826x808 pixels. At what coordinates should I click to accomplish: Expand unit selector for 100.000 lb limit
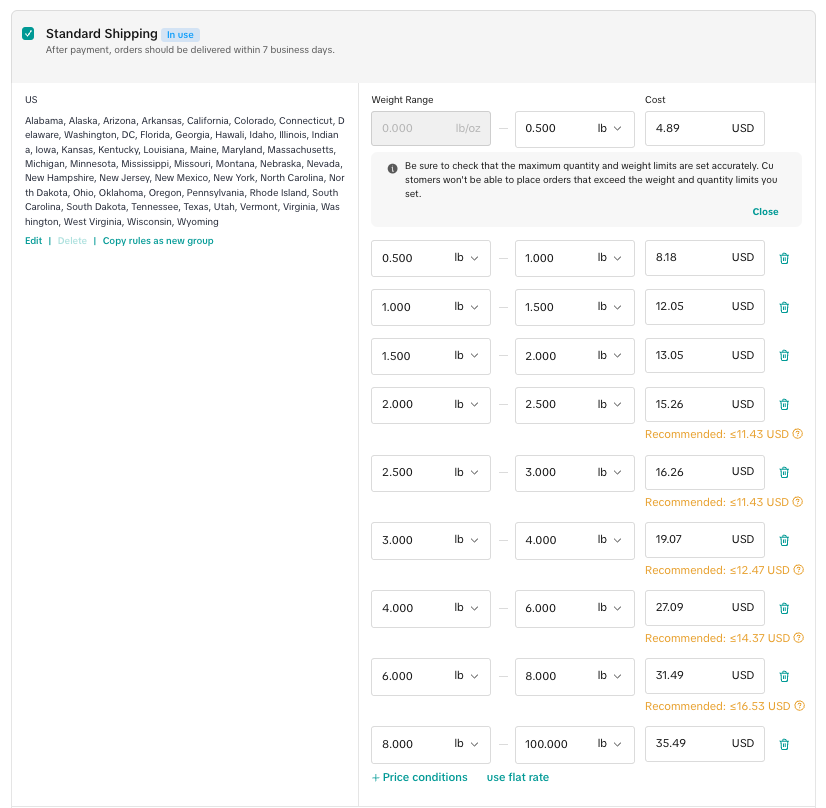(609, 744)
